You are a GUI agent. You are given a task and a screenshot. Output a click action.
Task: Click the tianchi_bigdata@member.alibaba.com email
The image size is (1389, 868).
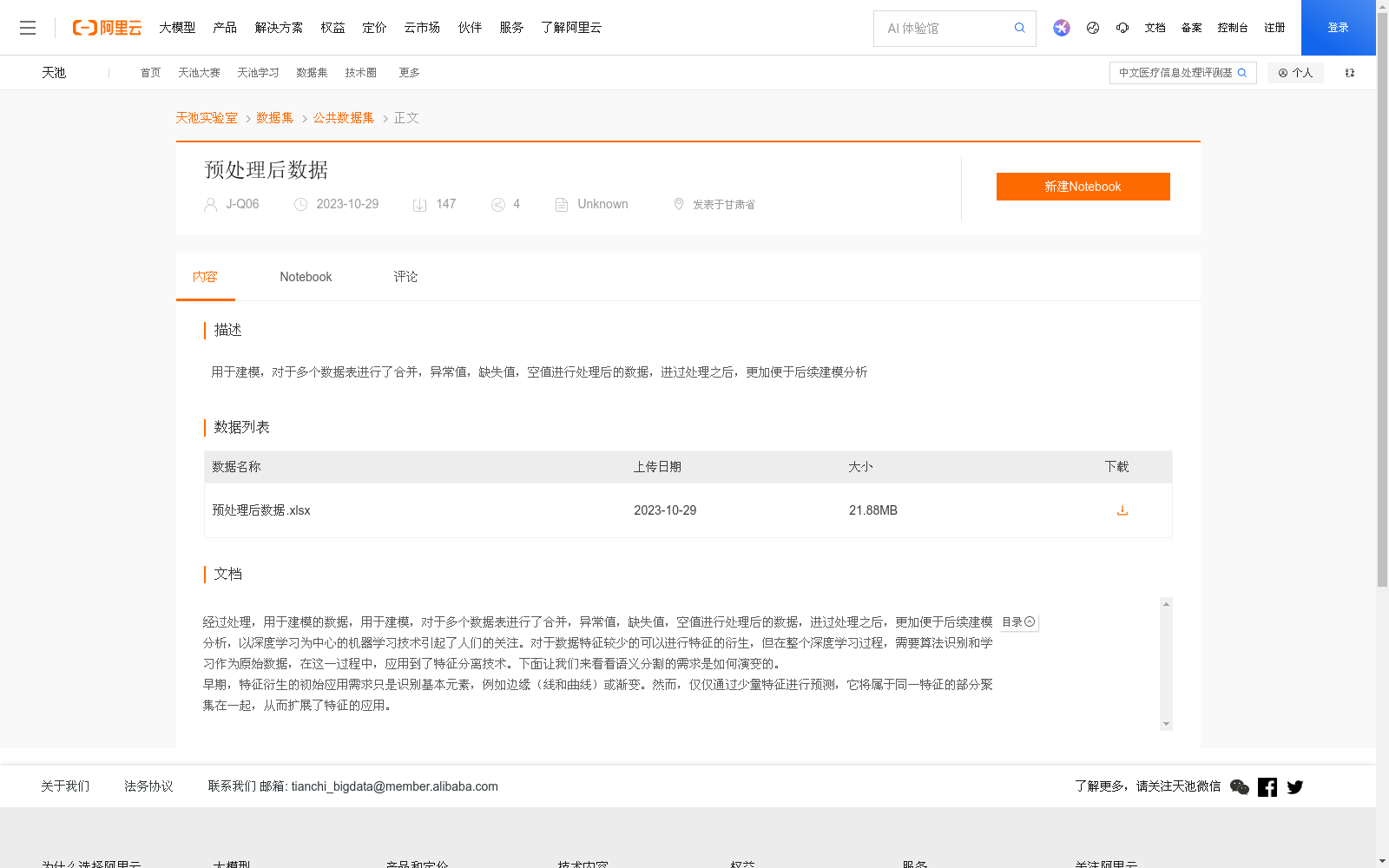(x=395, y=786)
